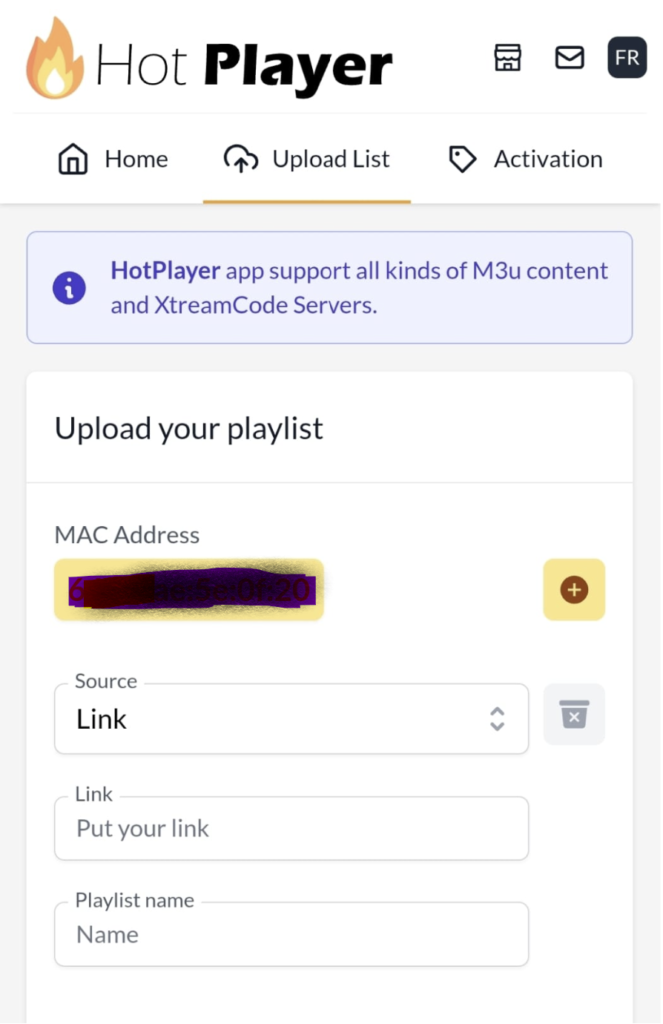The width and height of the screenshot is (663, 1024).
Task: Click the HotPlayer info banner text
Action: pos(359,288)
